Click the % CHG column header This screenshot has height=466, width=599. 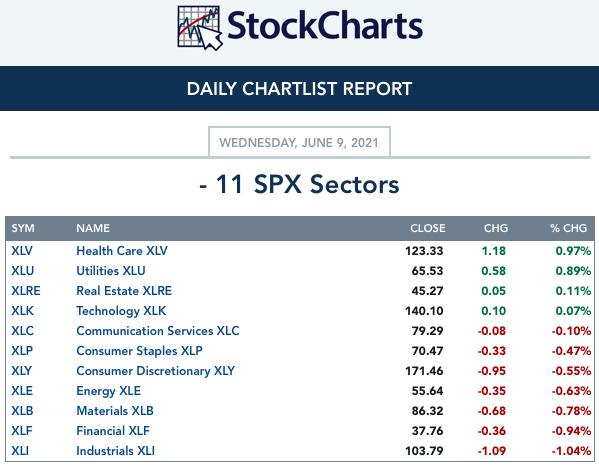568,228
